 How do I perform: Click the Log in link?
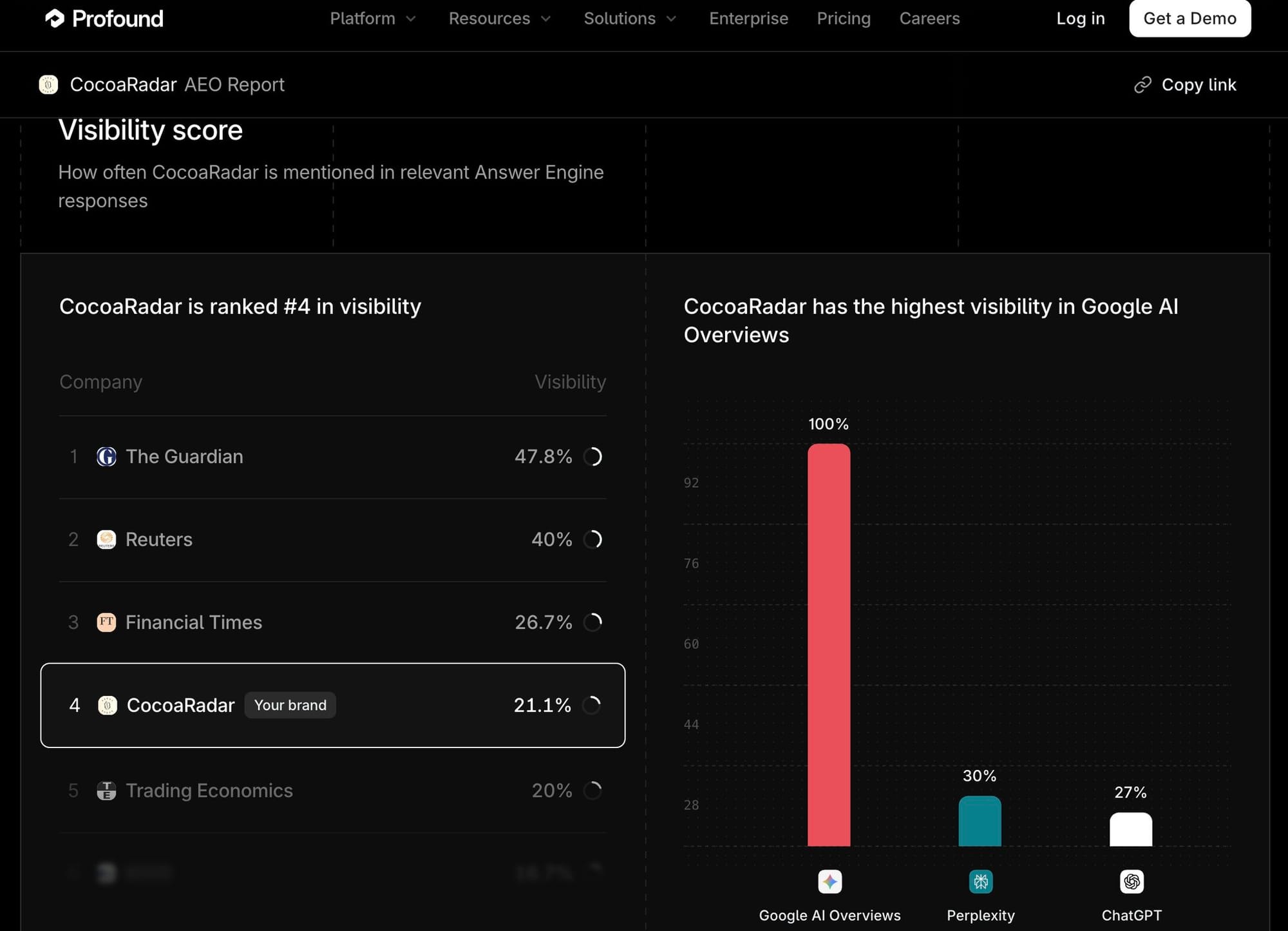coord(1080,19)
